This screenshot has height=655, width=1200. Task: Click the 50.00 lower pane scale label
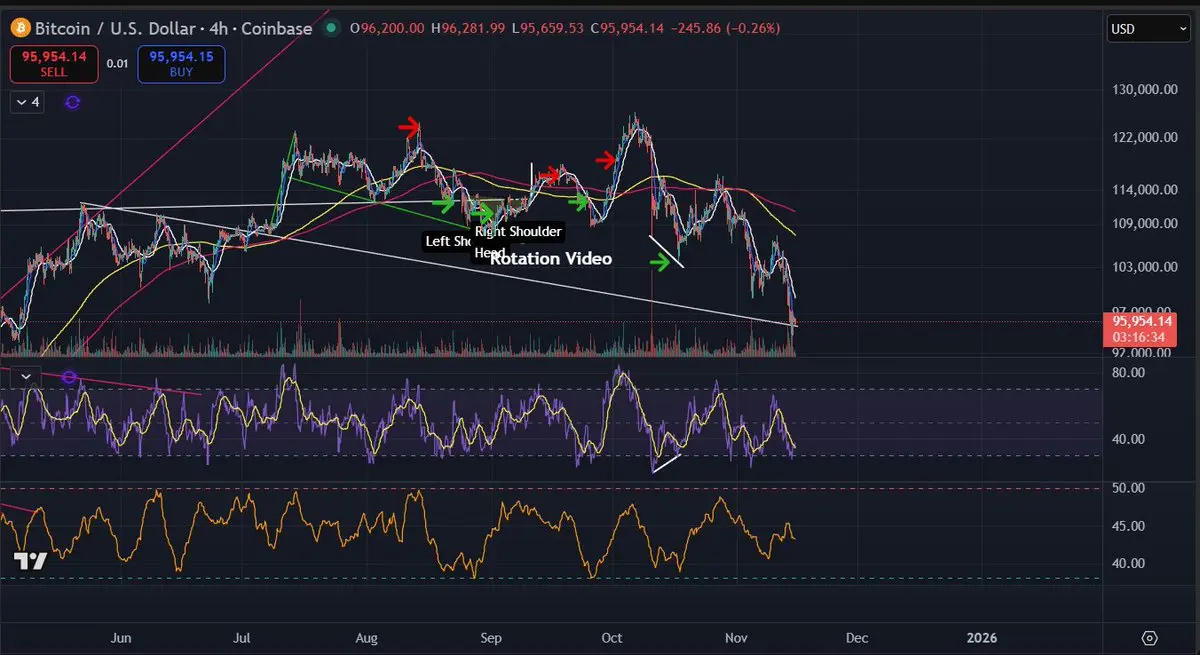pyautogui.click(x=1126, y=488)
